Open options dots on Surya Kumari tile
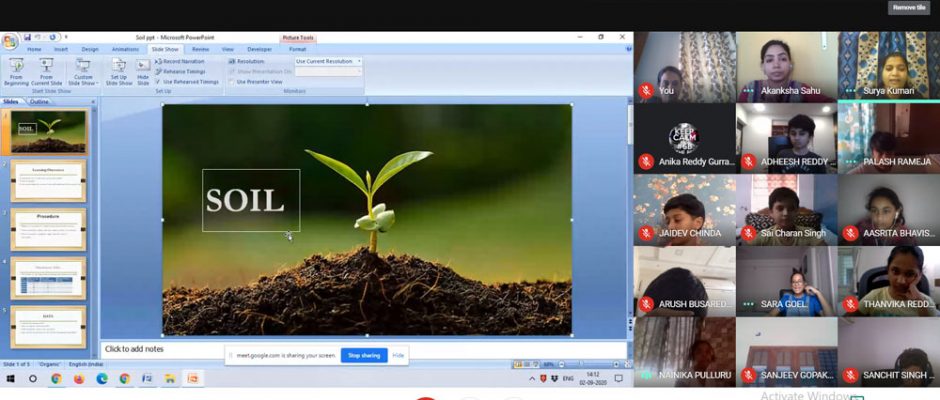 click(850, 91)
